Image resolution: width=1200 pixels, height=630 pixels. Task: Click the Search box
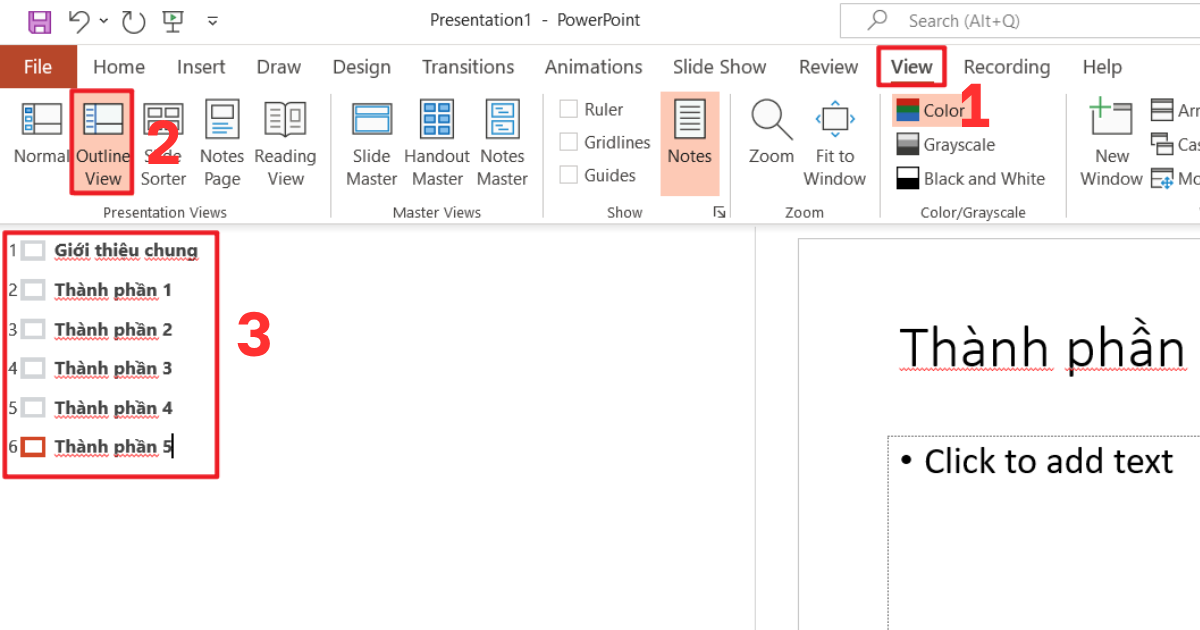1020,20
